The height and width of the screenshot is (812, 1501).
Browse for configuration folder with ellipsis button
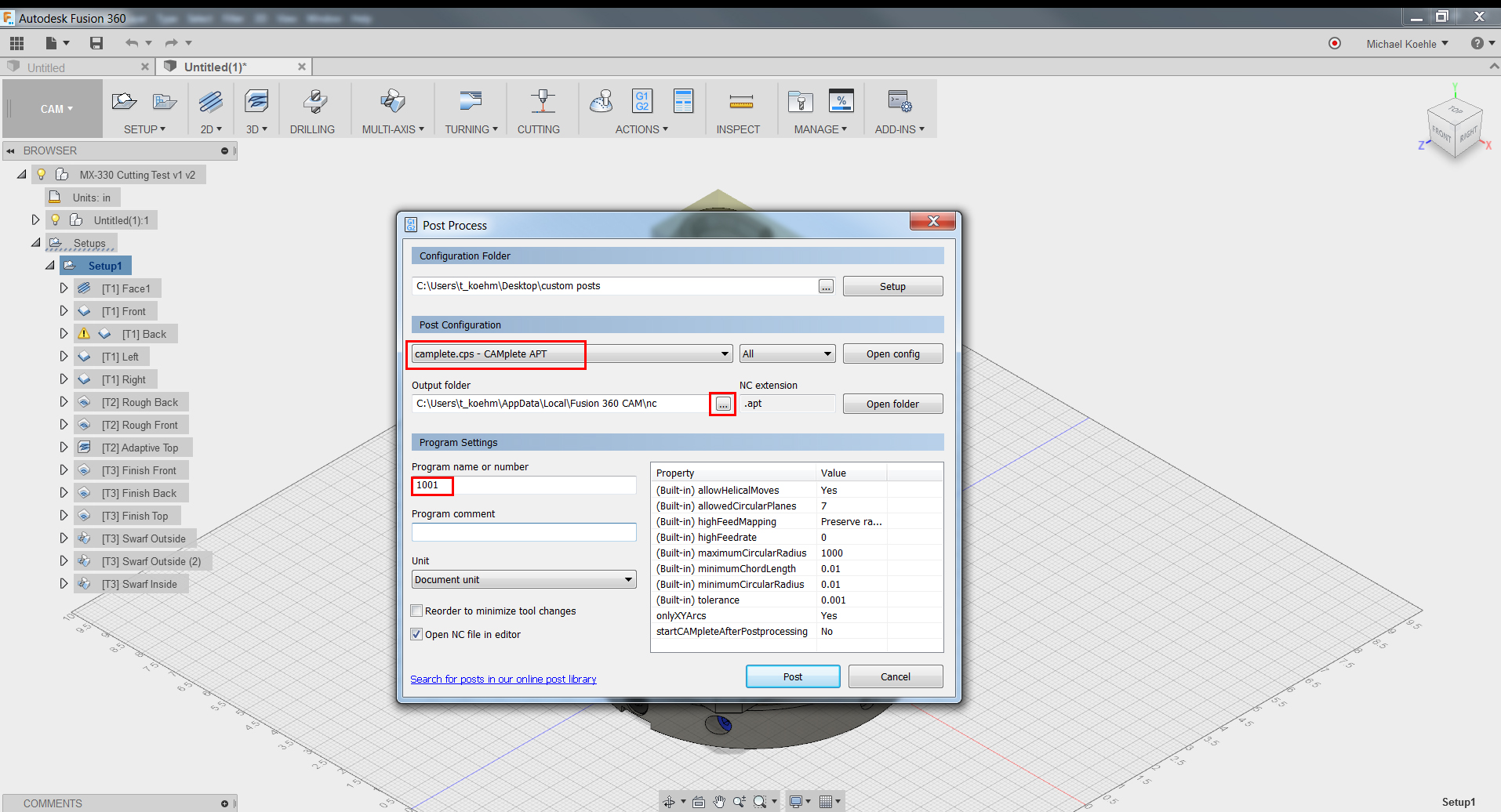coord(826,287)
